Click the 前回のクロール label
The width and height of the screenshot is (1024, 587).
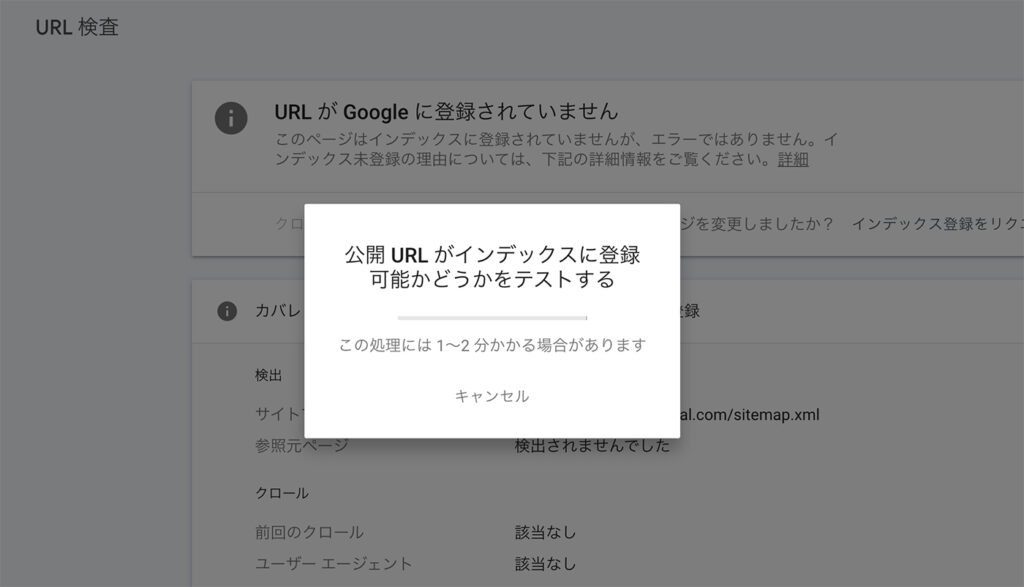pyautogui.click(x=309, y=532)
